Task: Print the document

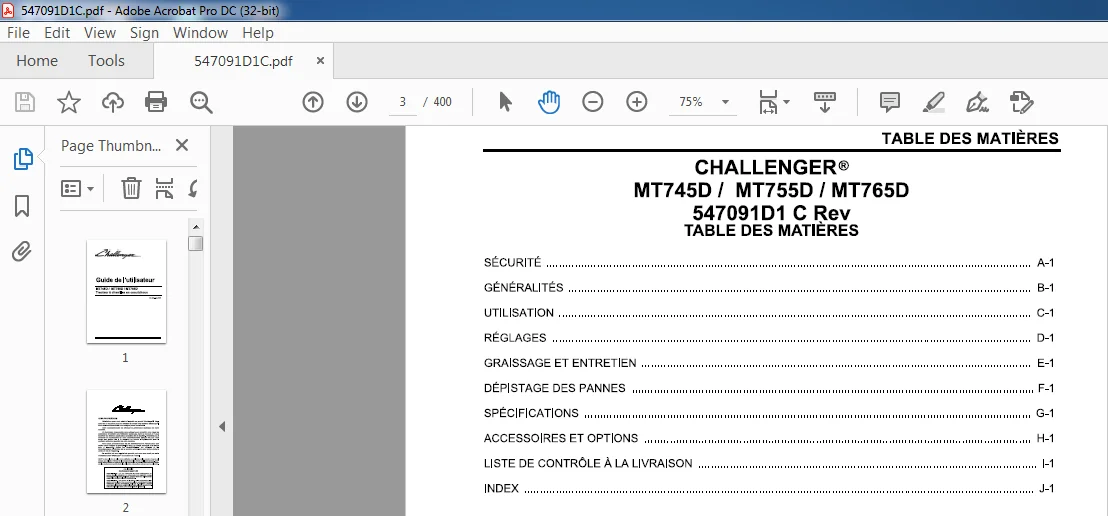Action: click(156, 102)
